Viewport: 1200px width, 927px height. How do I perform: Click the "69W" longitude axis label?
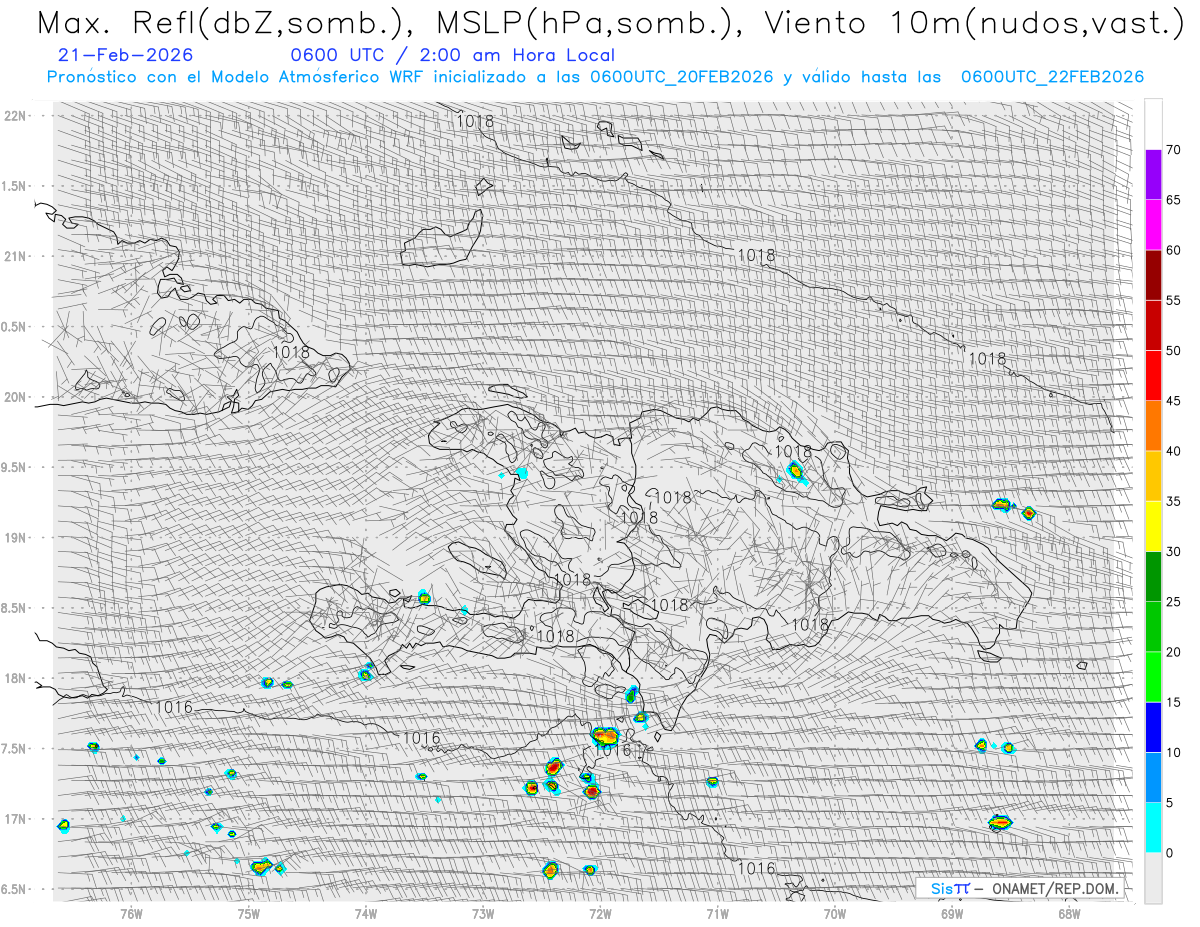click(952, 912)
